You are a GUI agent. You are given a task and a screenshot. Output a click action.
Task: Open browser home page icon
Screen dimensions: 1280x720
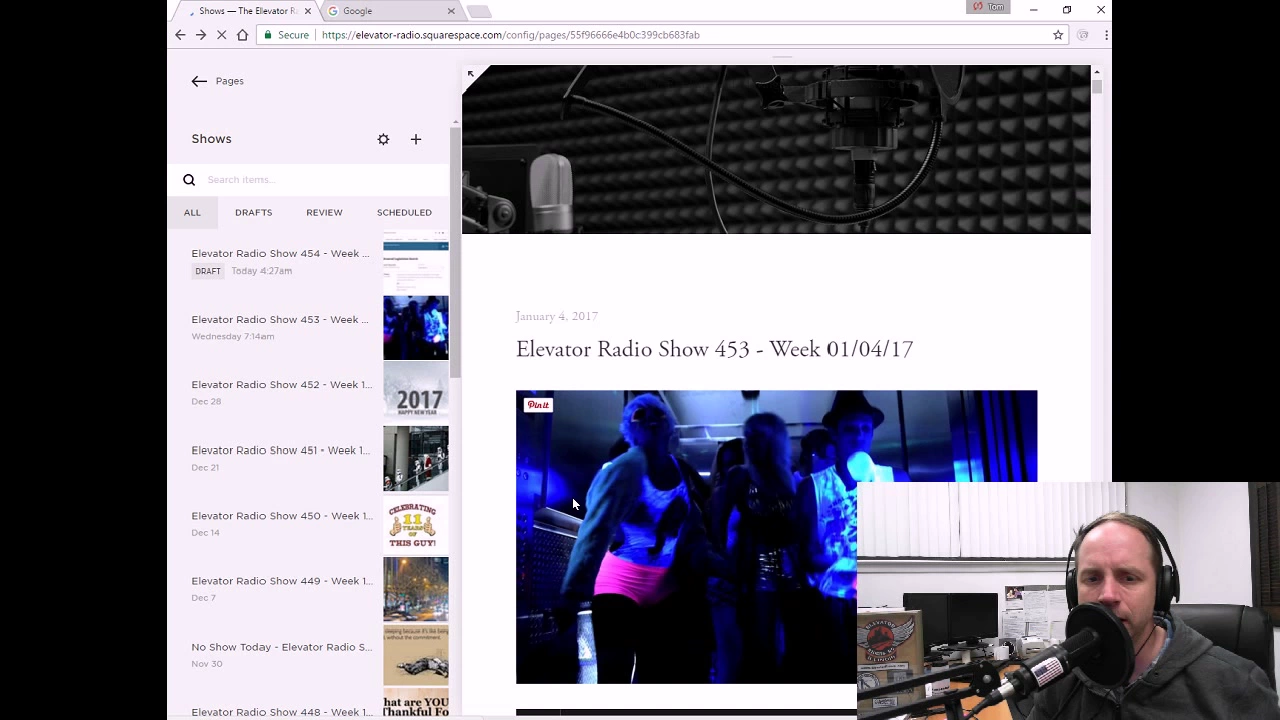(242, 35)
